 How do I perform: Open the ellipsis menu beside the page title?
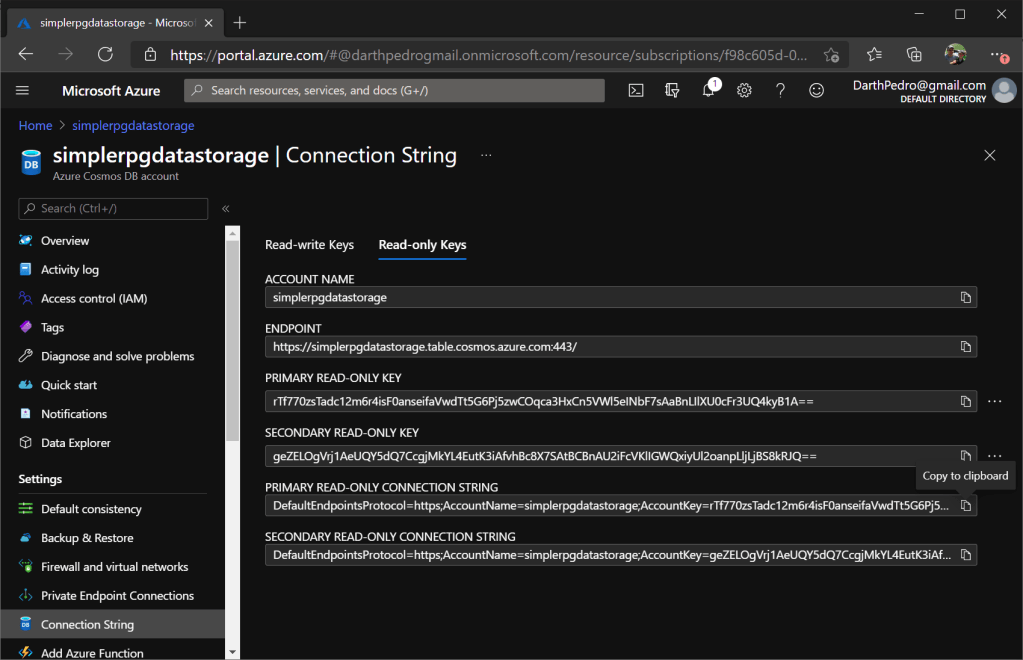[486, 156]
